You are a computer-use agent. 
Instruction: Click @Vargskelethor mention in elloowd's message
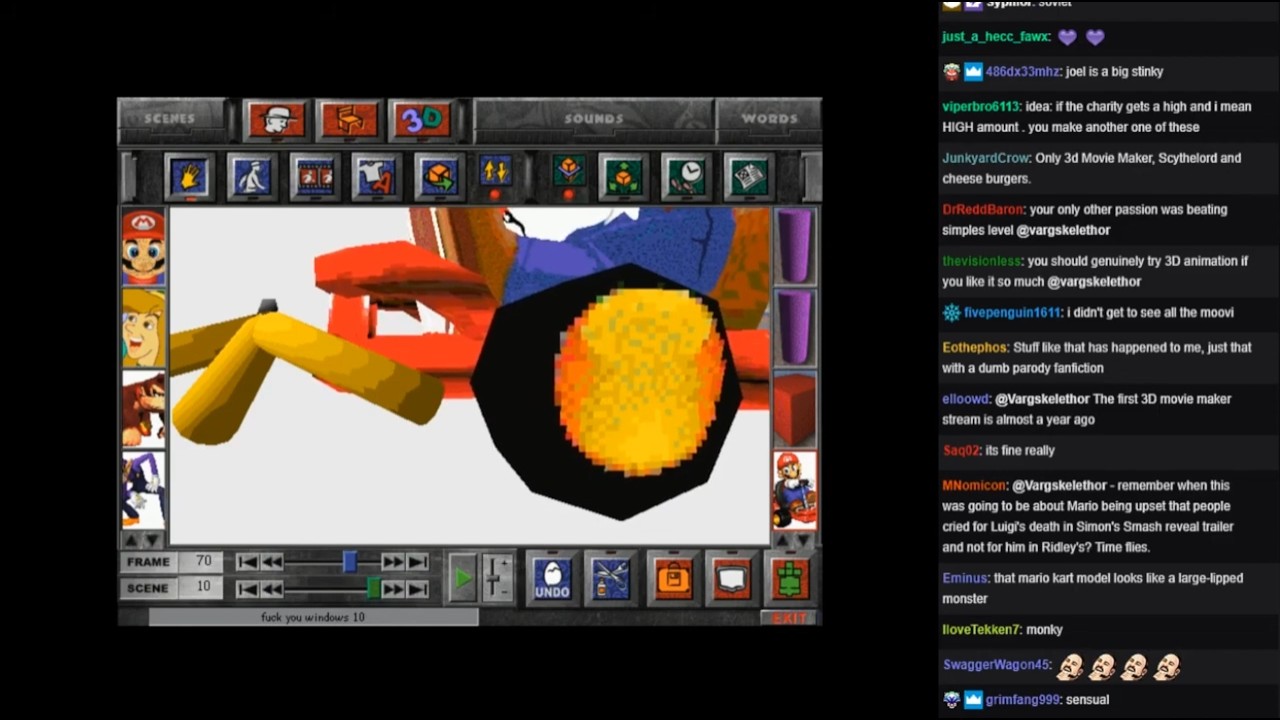click(x=1042, y=399)
